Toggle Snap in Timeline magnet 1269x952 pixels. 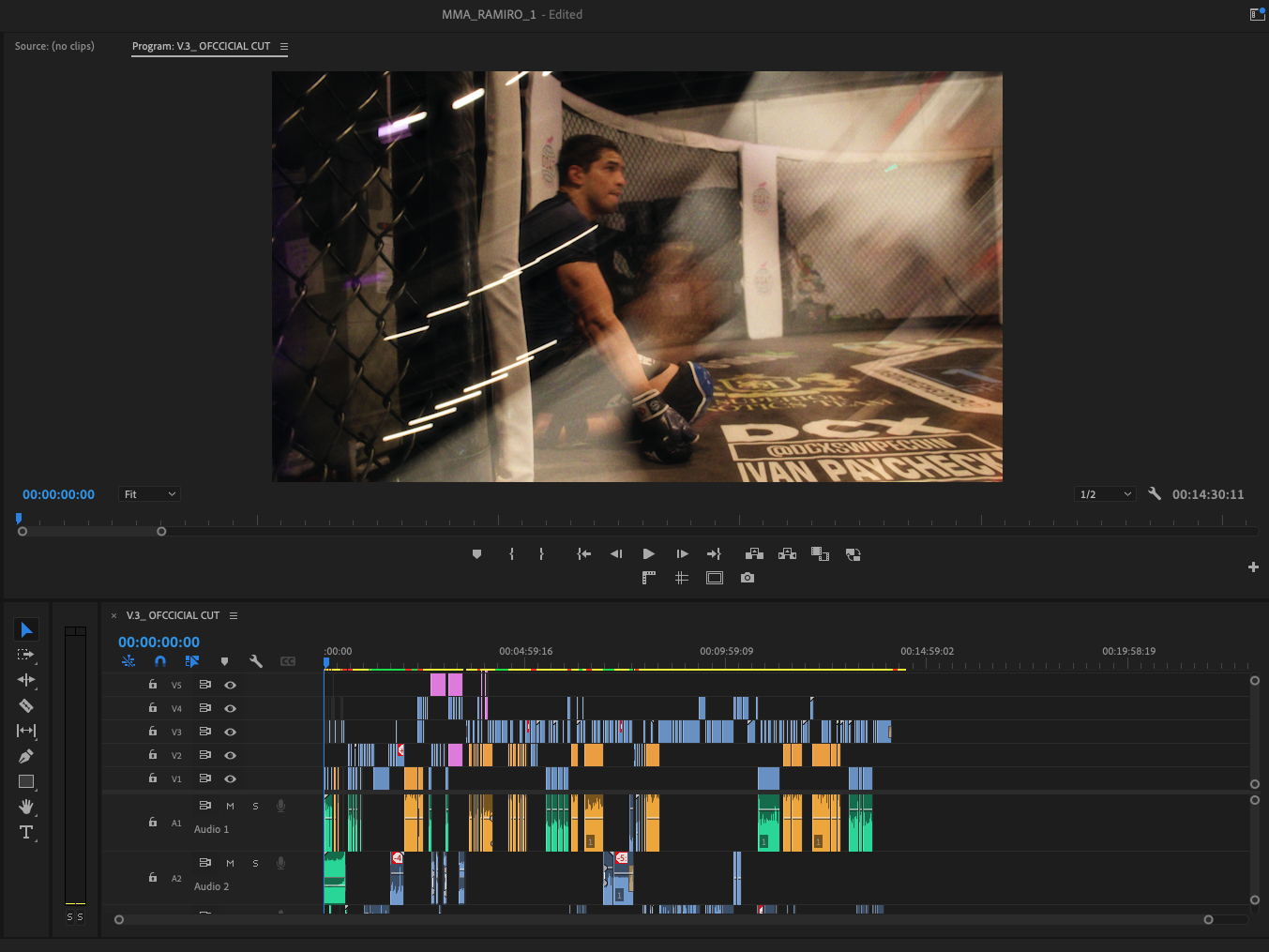click(160, 661)
